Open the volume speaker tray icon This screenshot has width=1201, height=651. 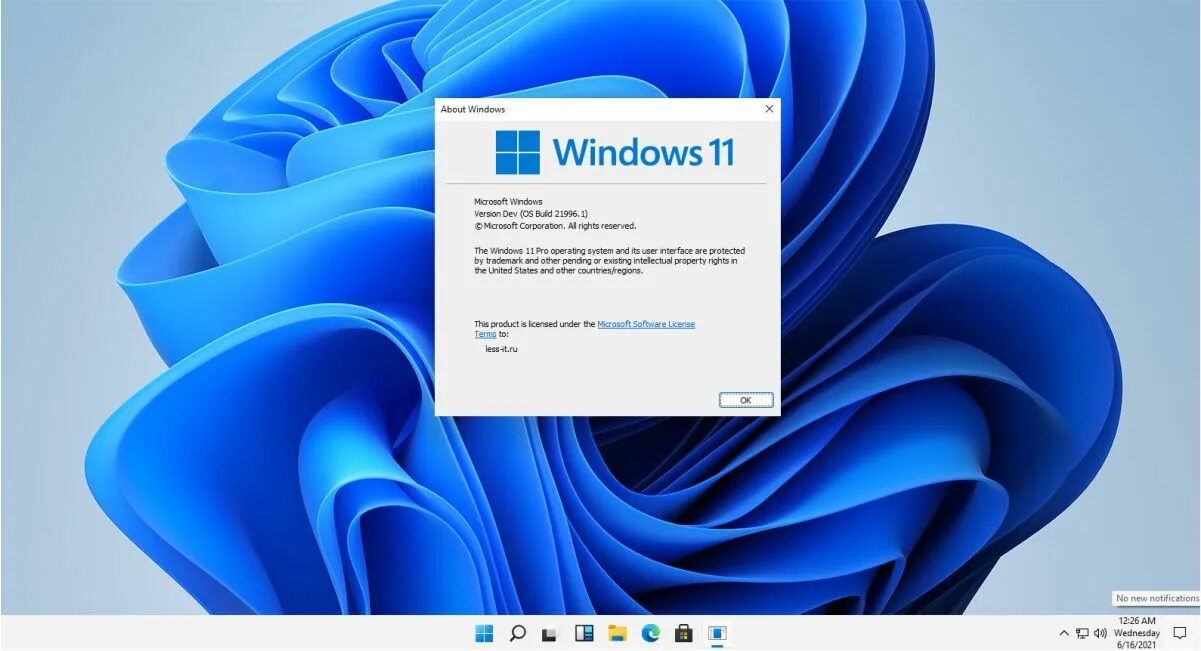[1100, 633]
